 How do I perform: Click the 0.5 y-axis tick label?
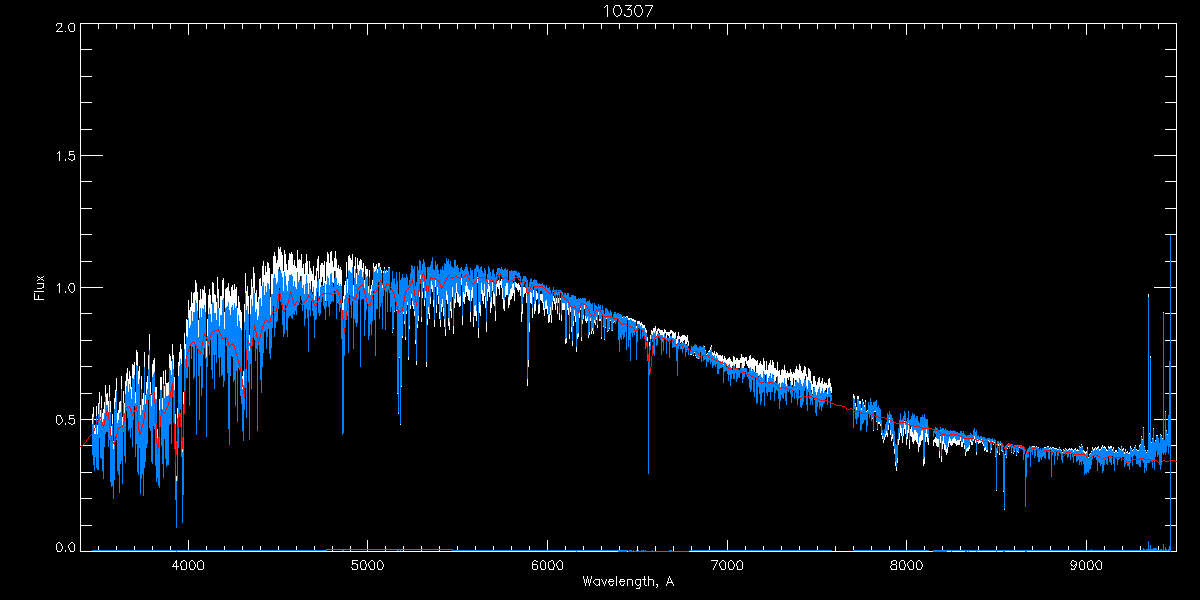[x=64, y=418]
